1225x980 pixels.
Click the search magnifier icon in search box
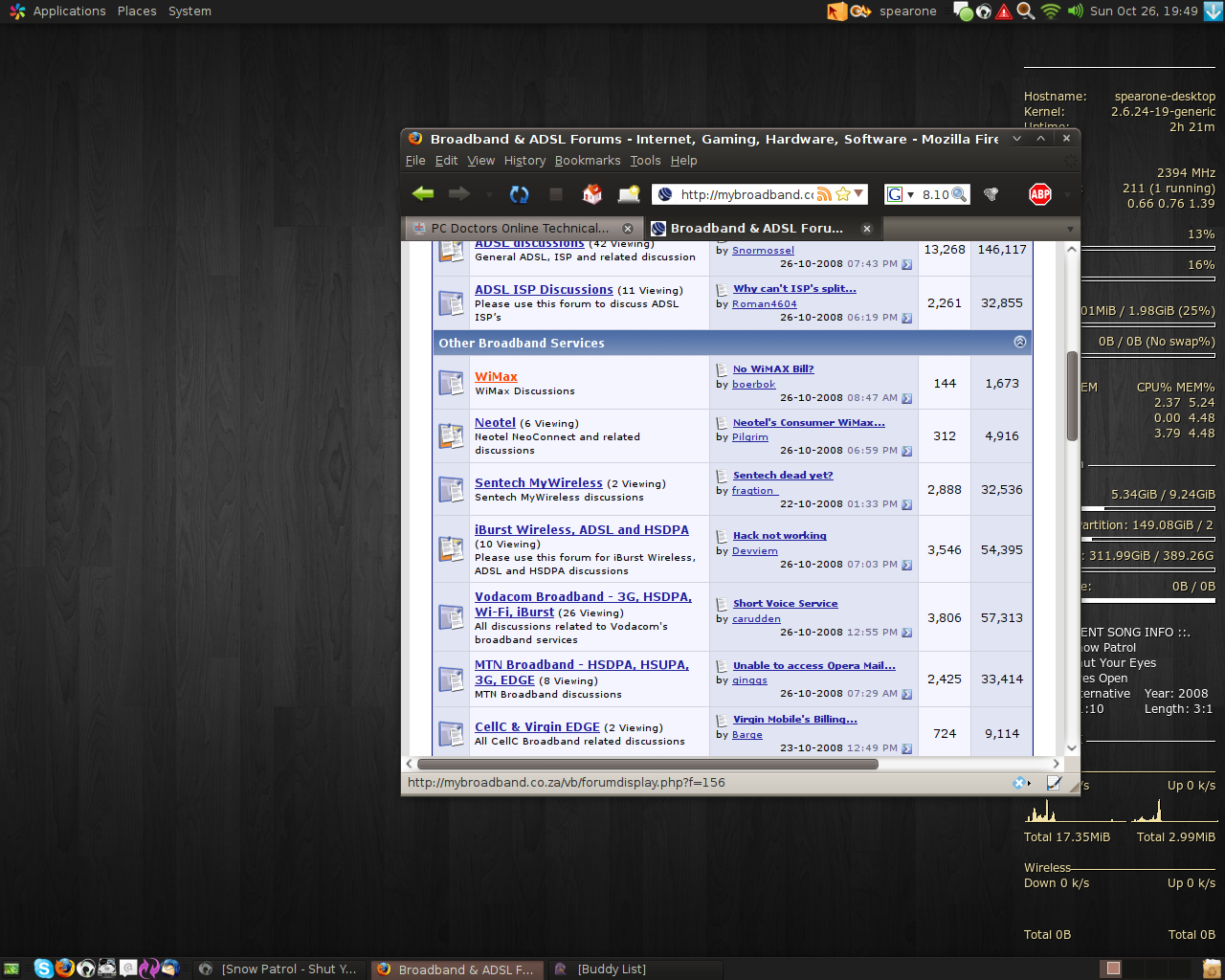click(959, 194)
